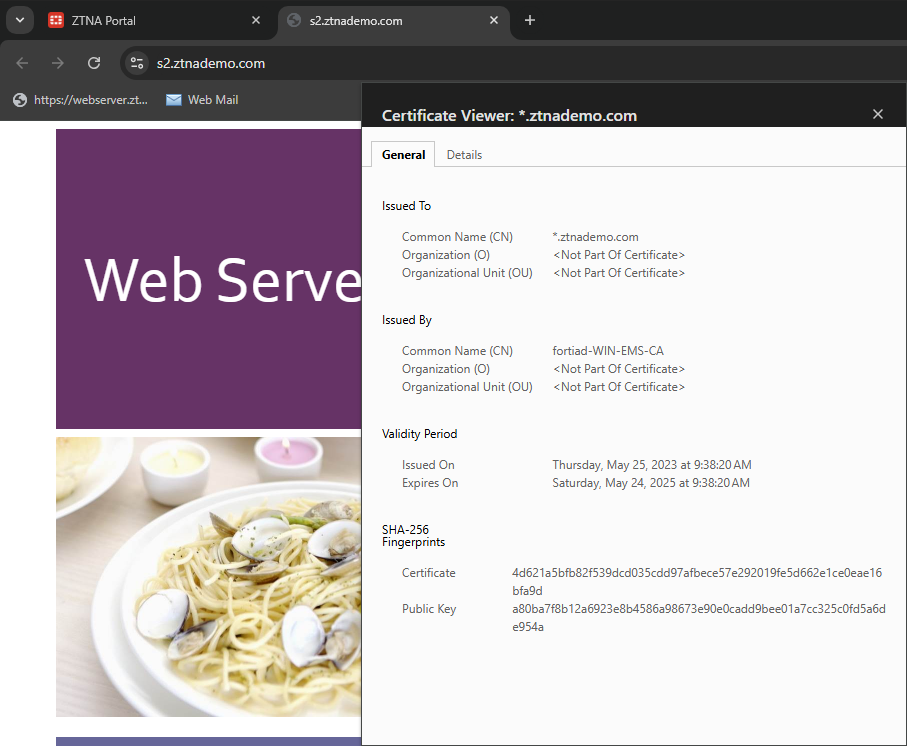Close the Certificate Viewer dialog
This screenshot has height=746, width=907.
(x=877, y=114)
